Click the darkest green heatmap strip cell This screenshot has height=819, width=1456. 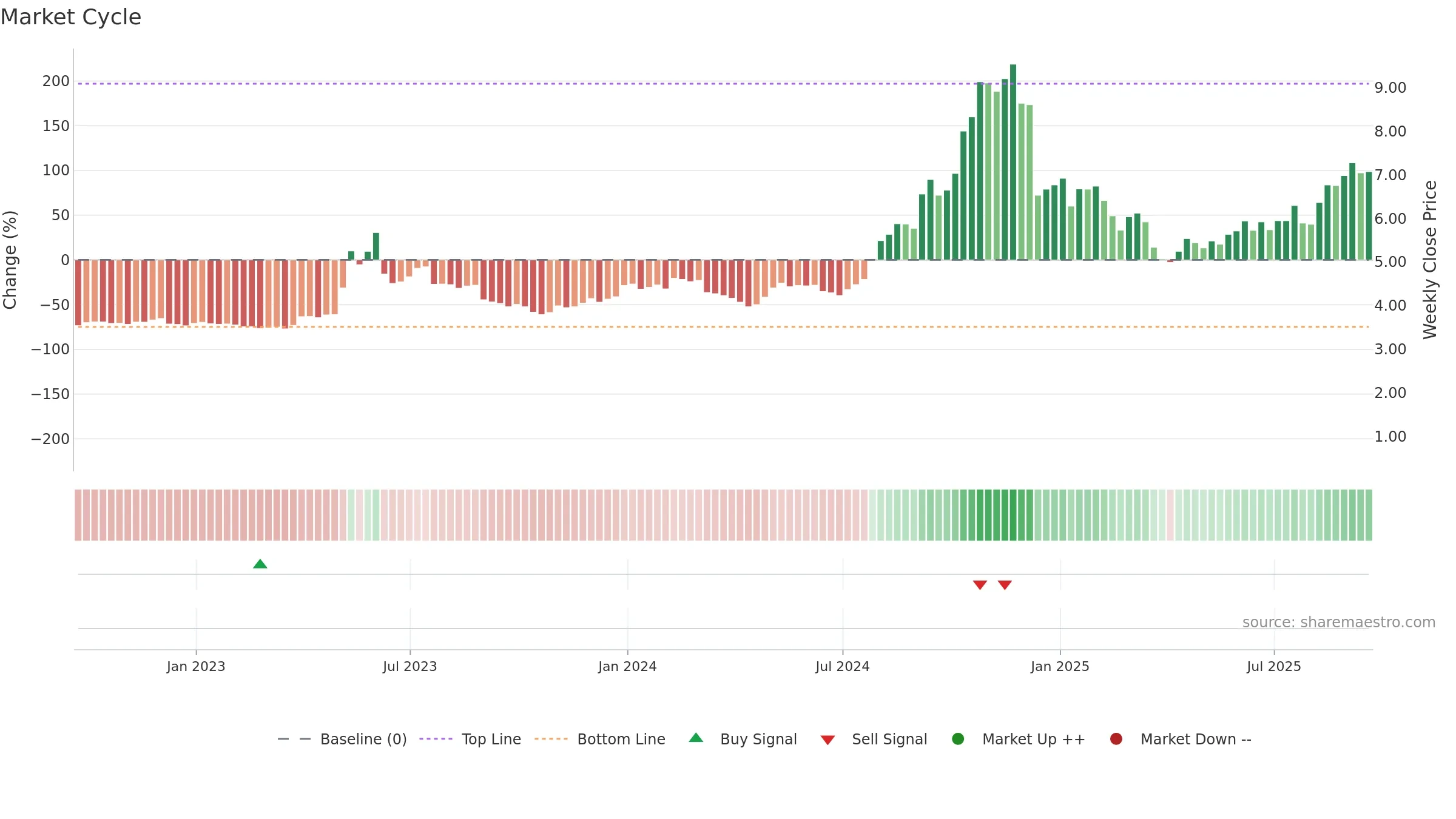(x=1013, y=515)
